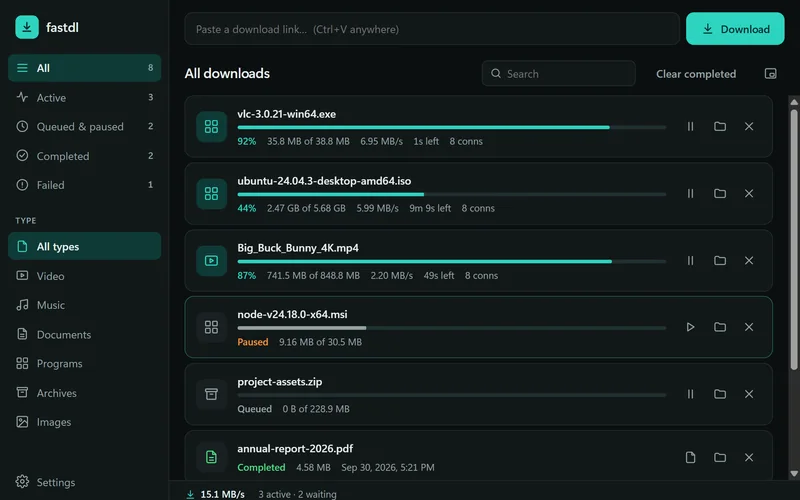Open Queued & paused filter

click(x=85, y=127)
